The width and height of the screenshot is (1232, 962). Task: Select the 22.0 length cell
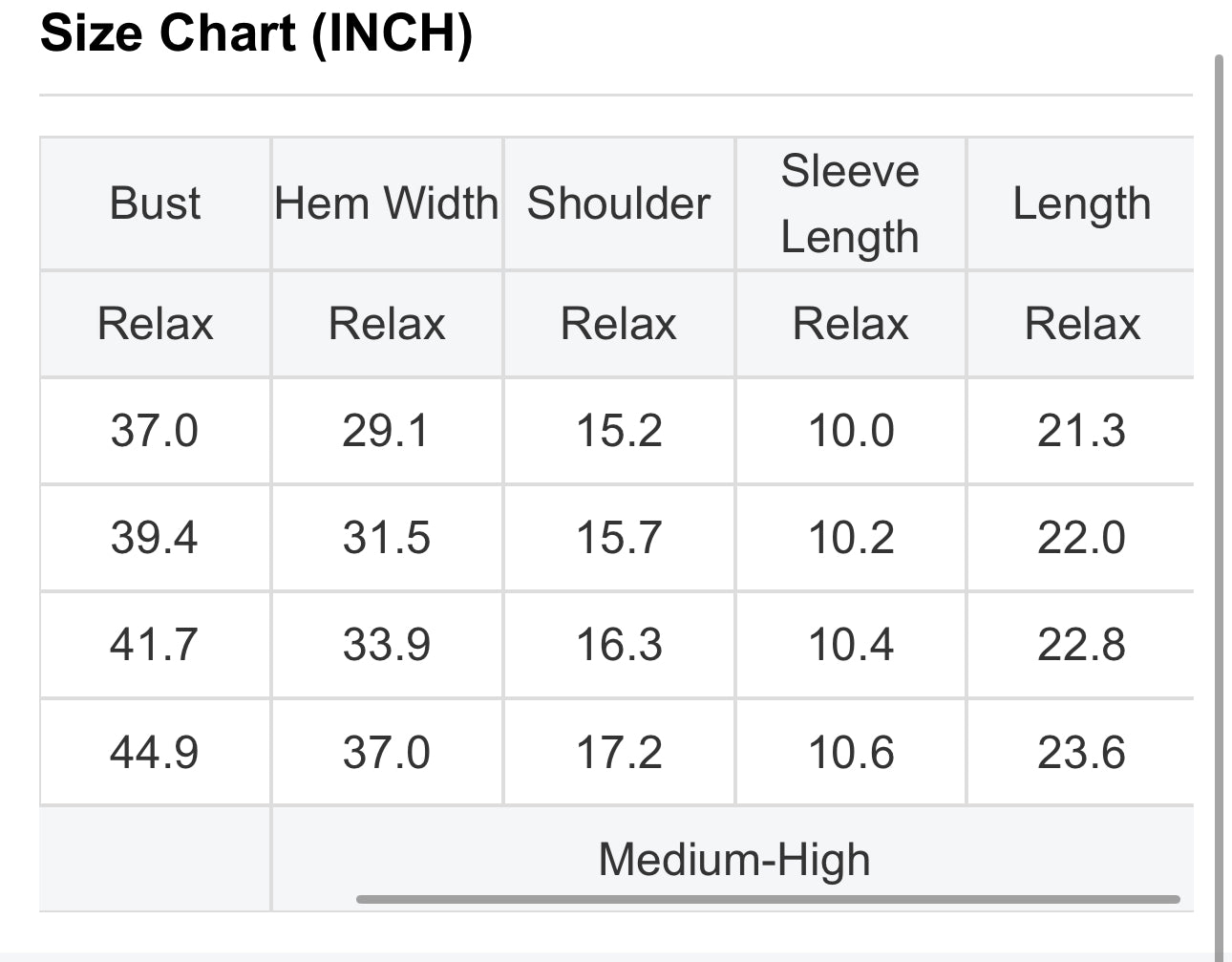(1081, 538)
